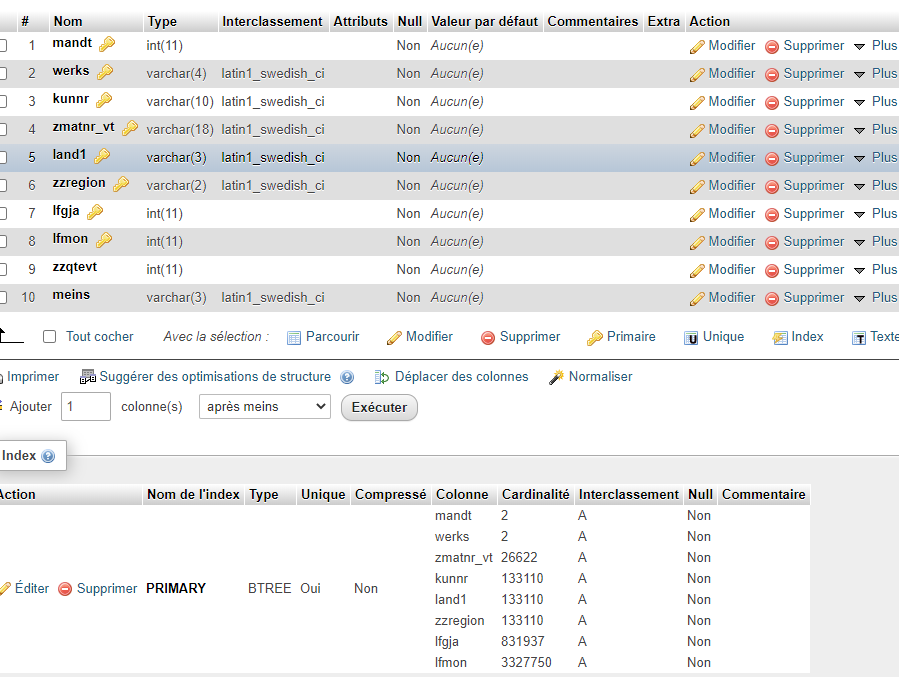Check the Tout cocher checkbox
899x677 pixels.
click(x=50, y=337)
